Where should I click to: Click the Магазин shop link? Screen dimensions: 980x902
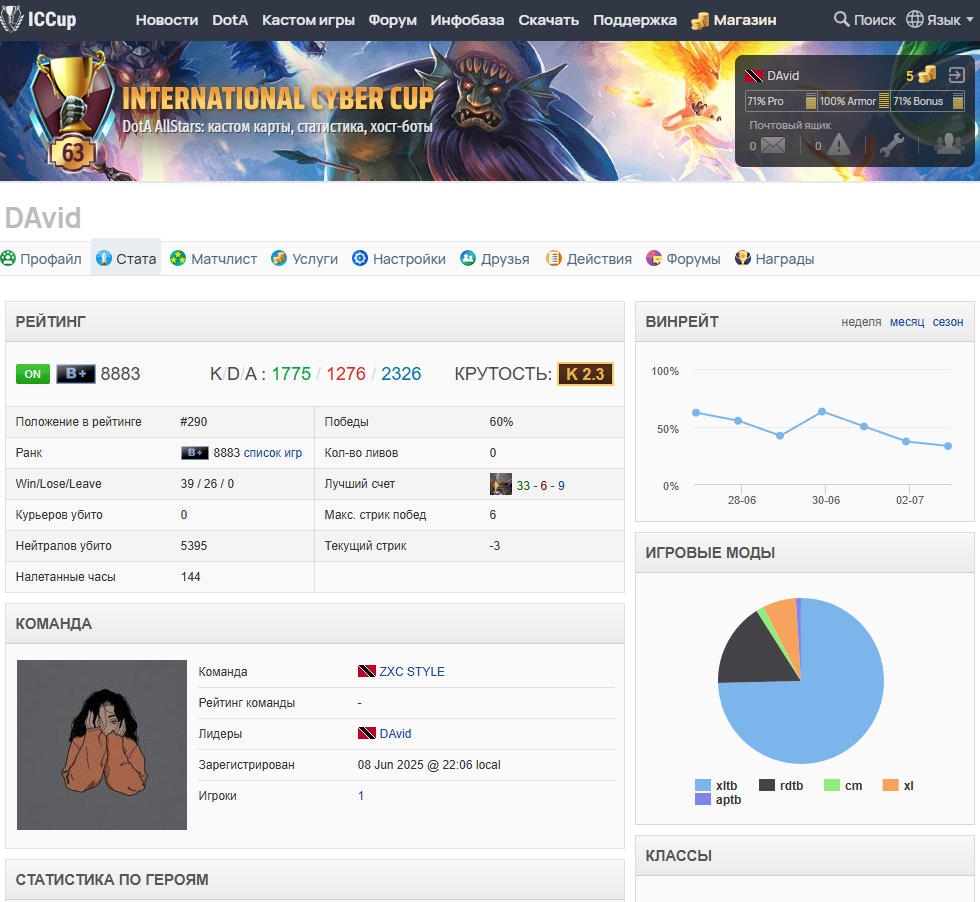click(744, 20)
